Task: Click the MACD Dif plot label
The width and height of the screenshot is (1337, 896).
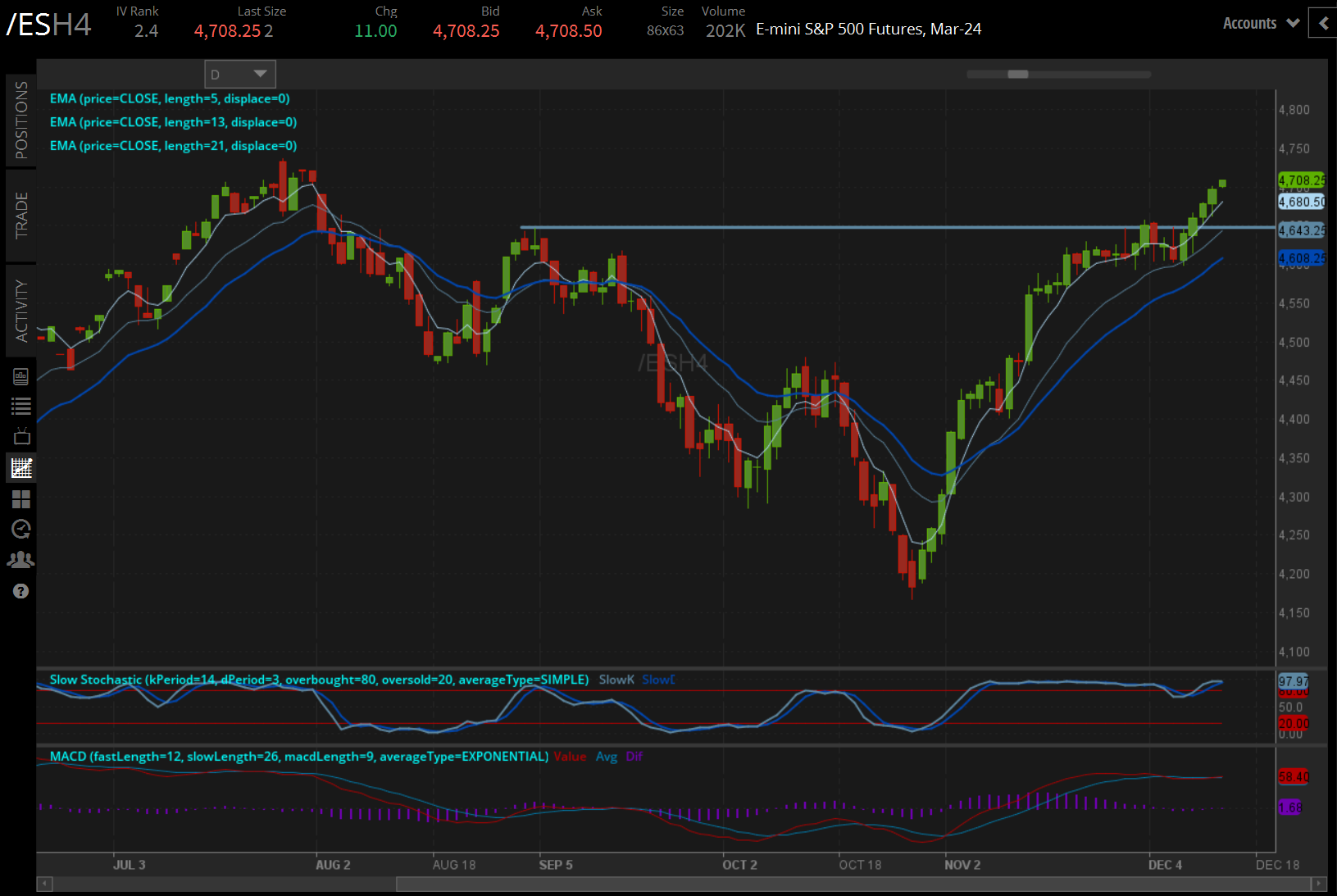Action: [x=634, y=757]
